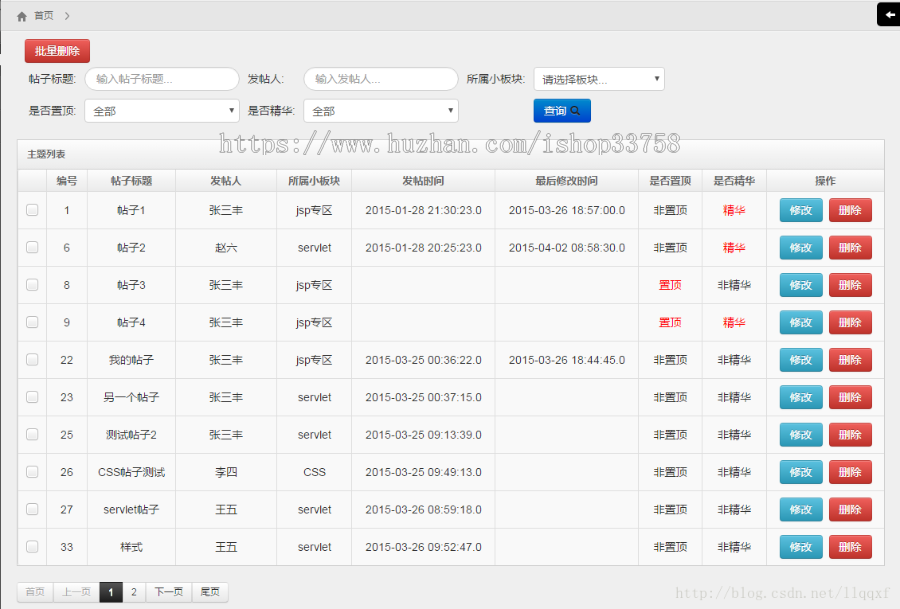Click the 帖子标题 search input field

click(x=162, y=78)
